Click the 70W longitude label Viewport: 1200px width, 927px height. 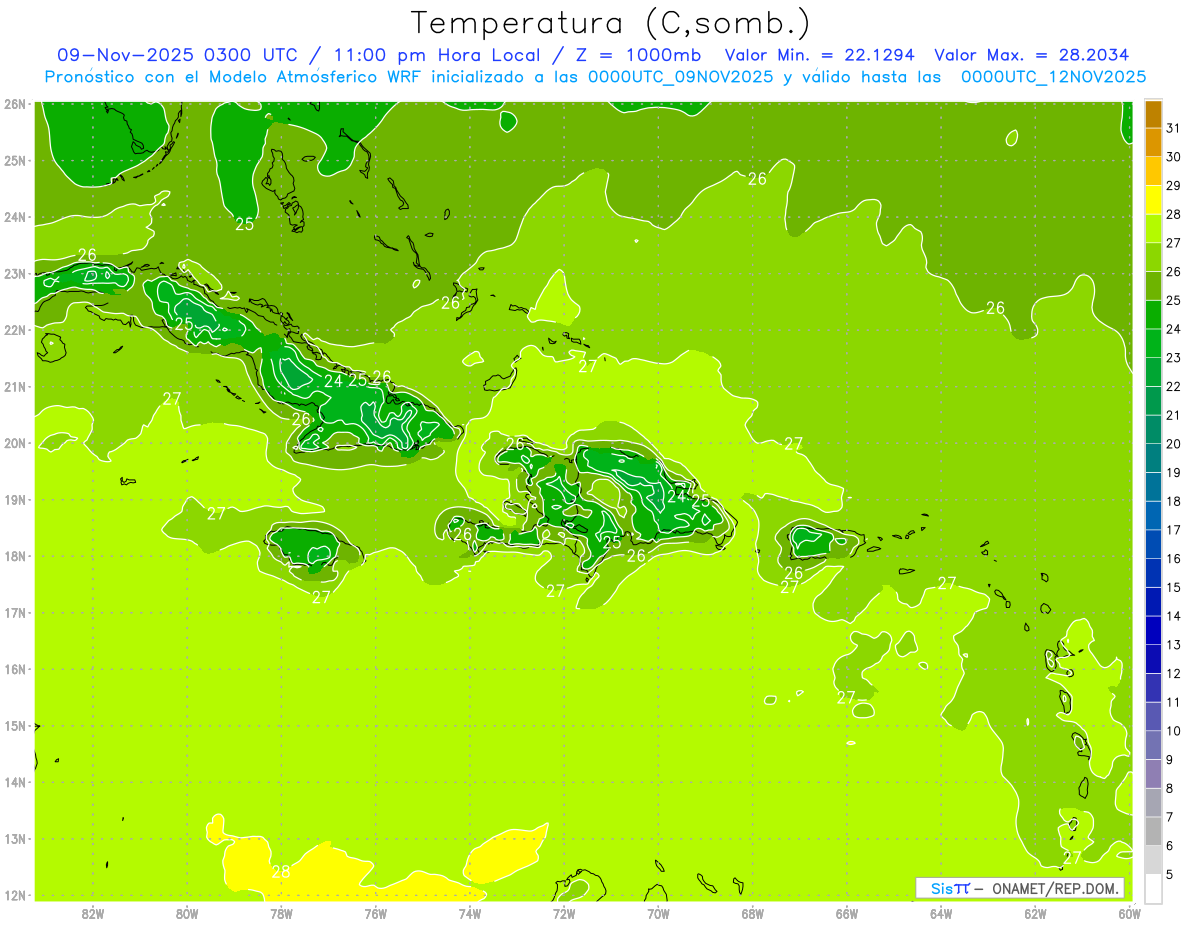tap(658, 913)
